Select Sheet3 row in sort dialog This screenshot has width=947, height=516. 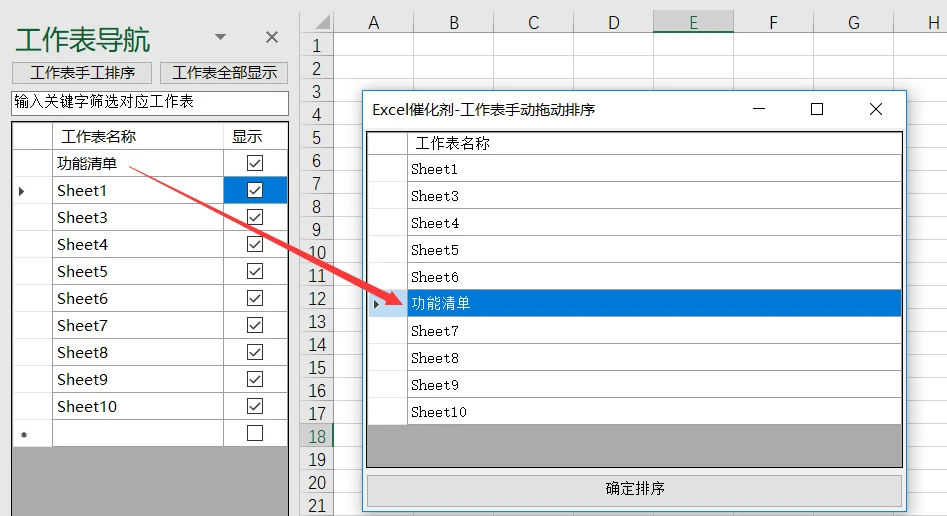[654, 196]
